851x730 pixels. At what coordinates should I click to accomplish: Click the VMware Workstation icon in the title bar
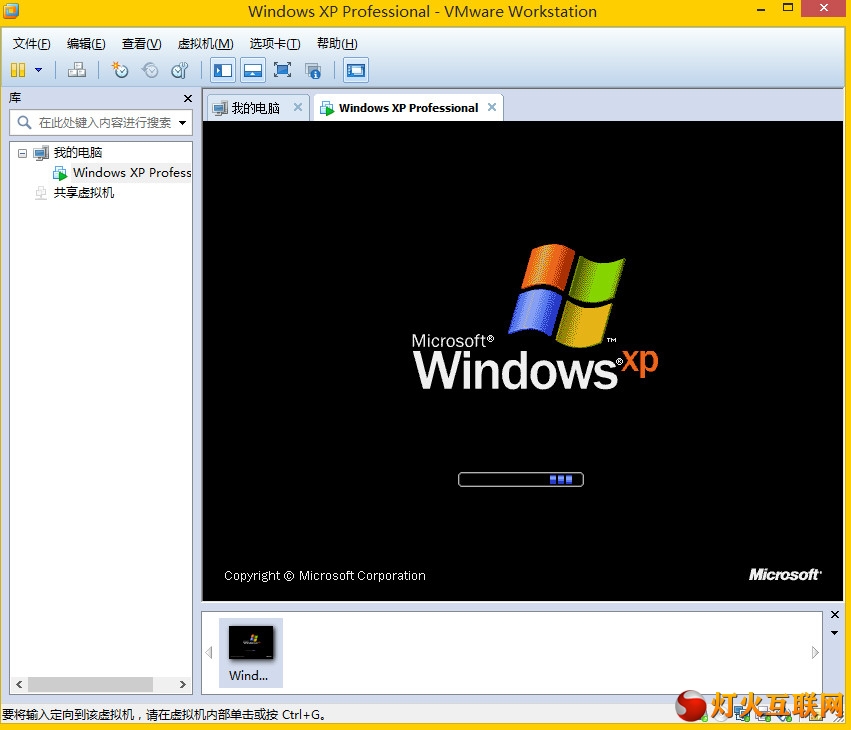click(10, 10)
